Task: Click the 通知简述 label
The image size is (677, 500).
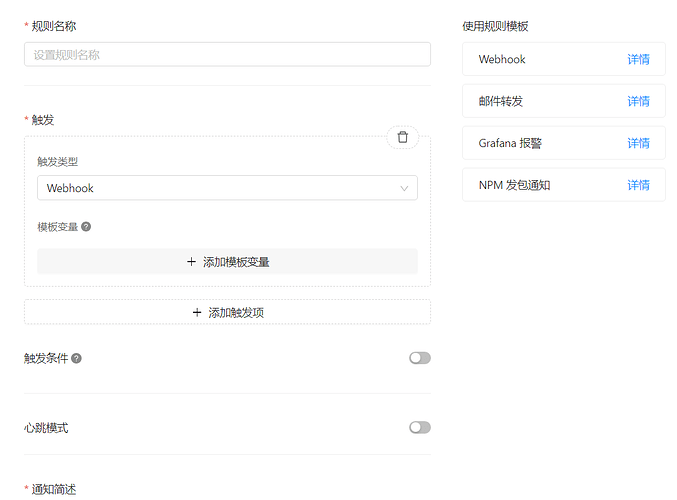Action: (54, 489)
